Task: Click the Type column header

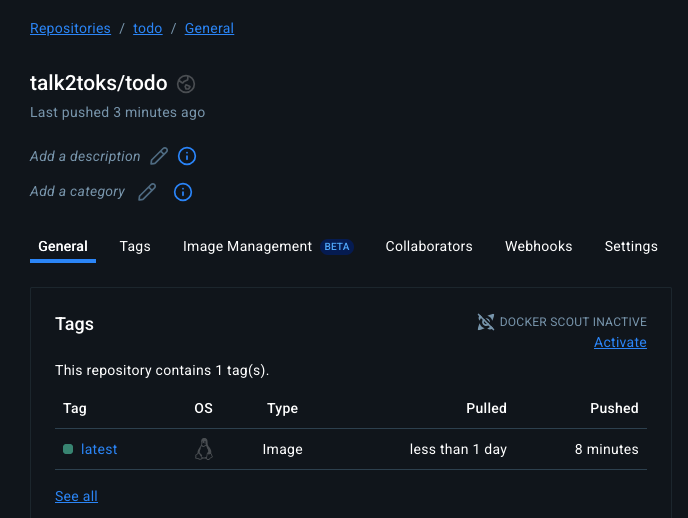Action: [283, 408]
